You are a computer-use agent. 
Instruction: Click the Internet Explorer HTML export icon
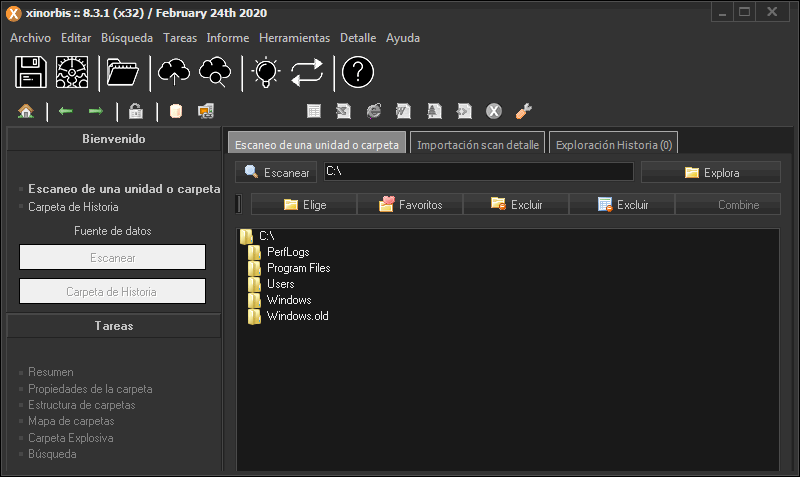(373, 111)
